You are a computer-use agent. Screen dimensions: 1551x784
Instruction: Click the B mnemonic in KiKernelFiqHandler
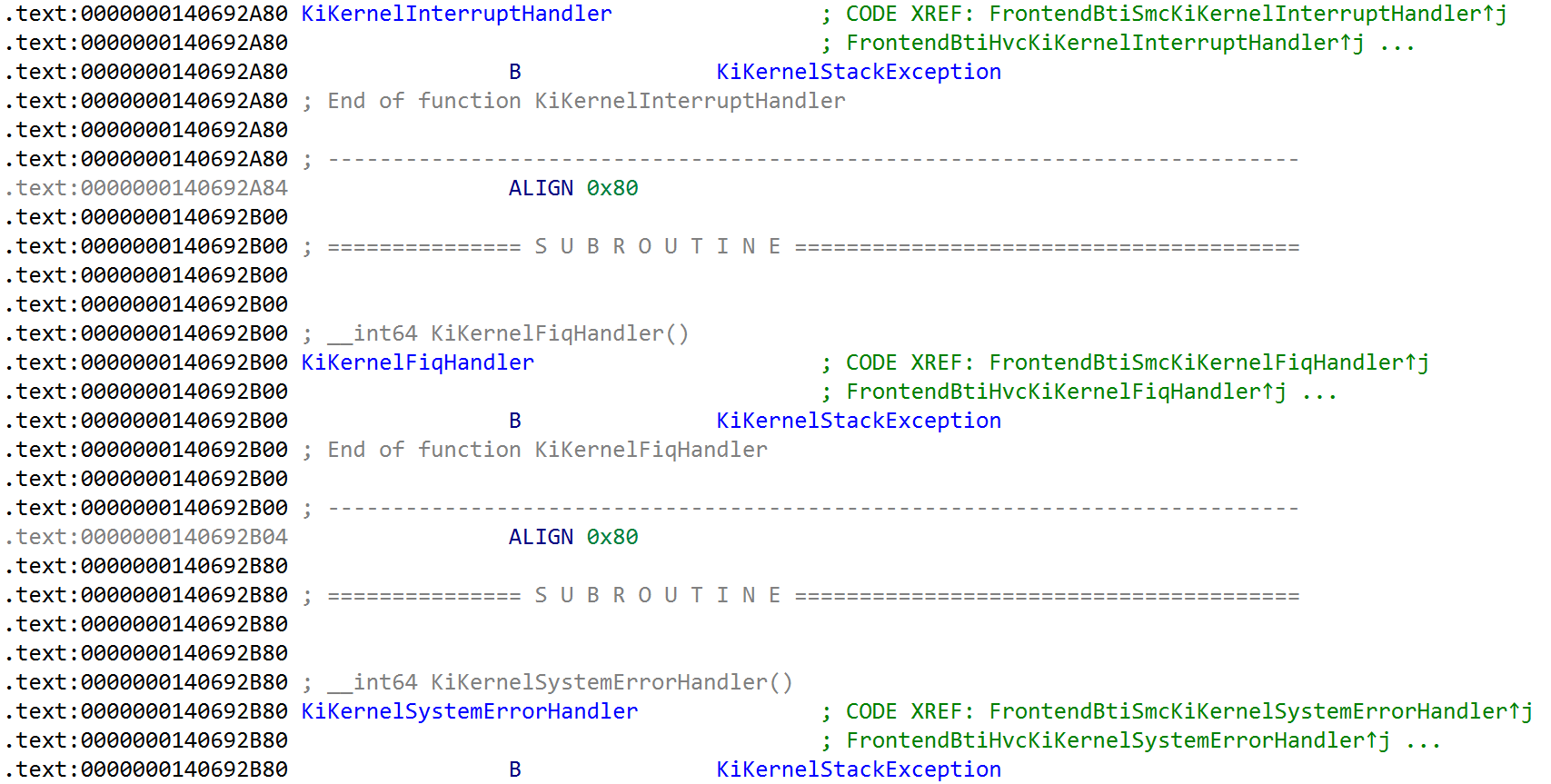515,421
